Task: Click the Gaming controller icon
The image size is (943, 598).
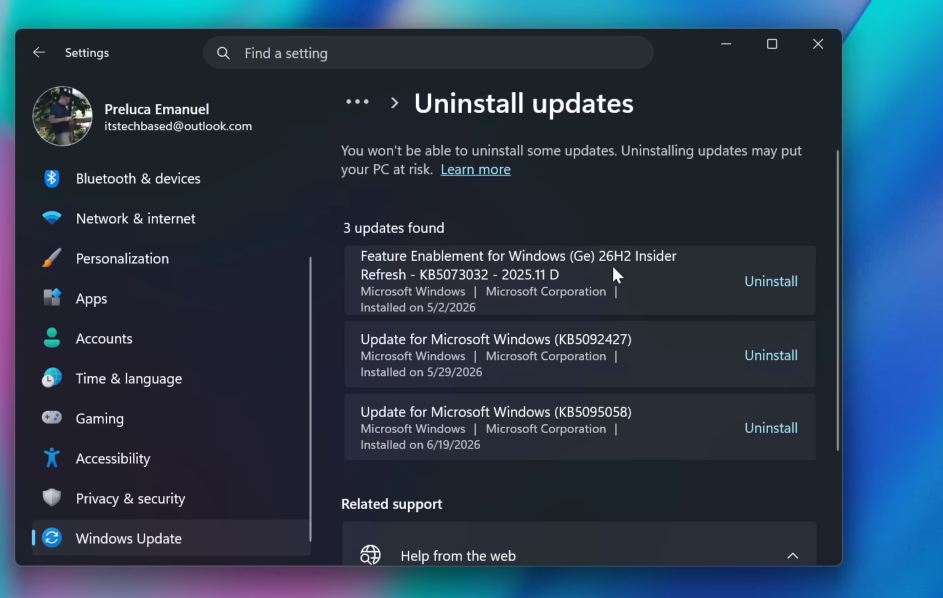Action: 52,418
